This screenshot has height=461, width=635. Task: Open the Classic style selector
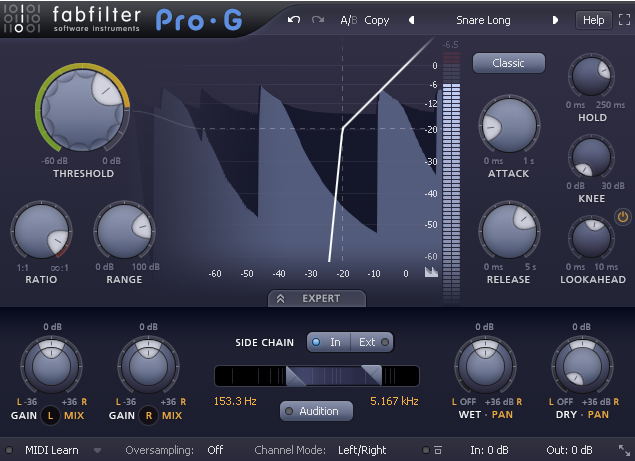pos(509,63)
